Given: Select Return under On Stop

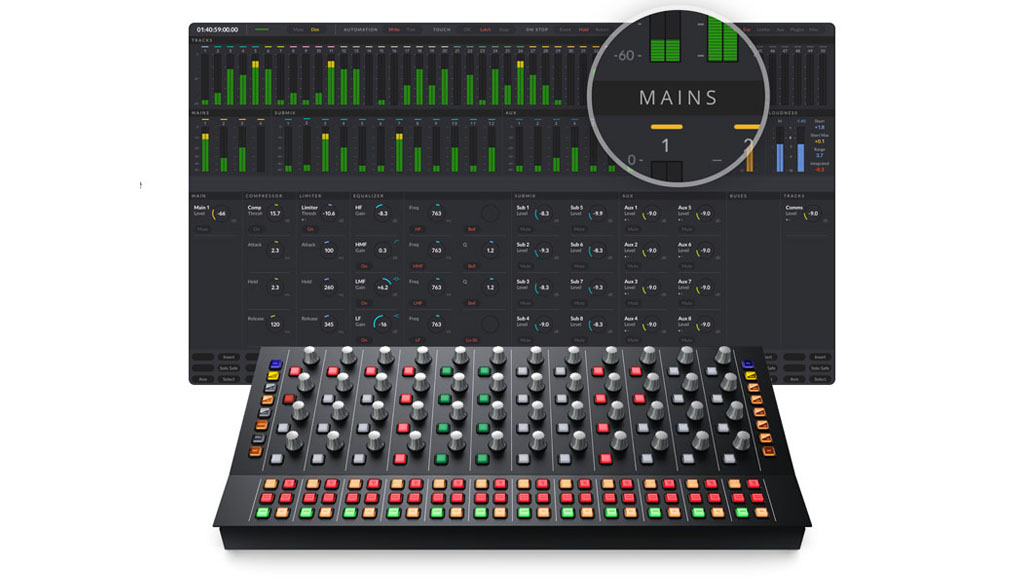Looking at the screenshot, I should tap(601, 30).
